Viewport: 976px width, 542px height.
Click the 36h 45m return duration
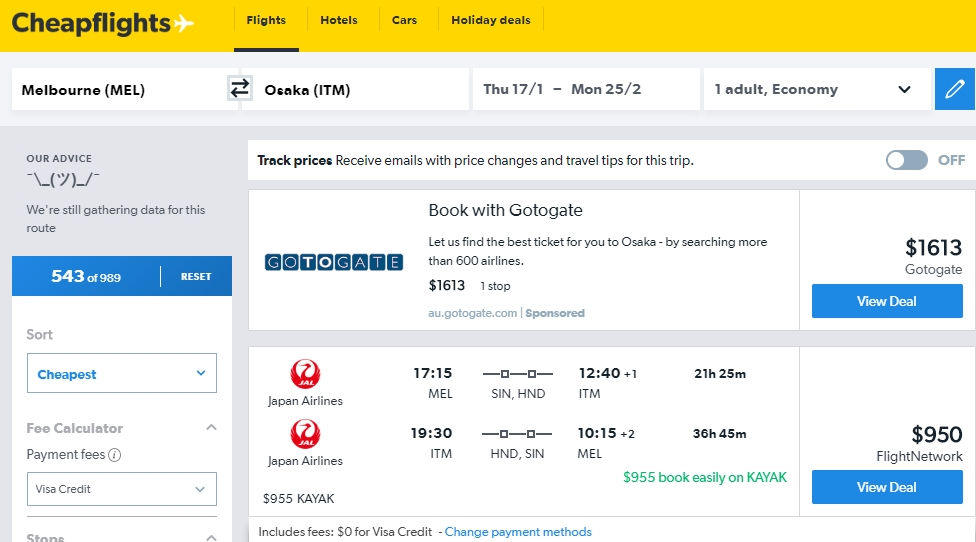pyautogui.click(x=720, y=434)
